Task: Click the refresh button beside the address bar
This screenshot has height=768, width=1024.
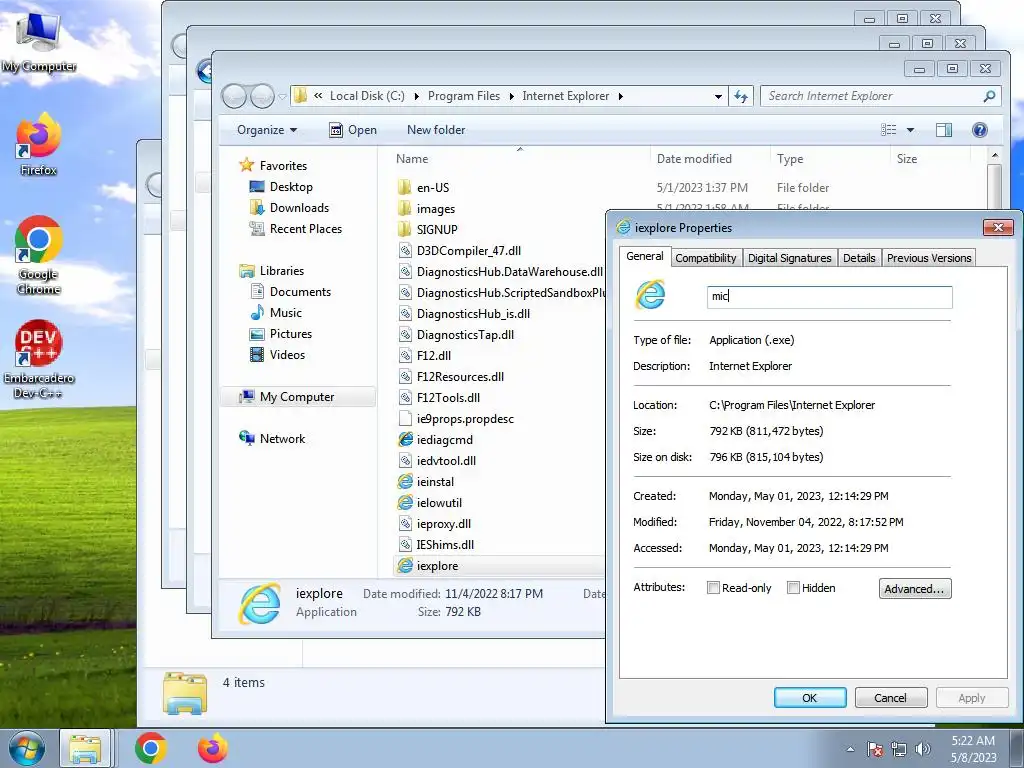Action: pyautogui.click(x=741, y=97)
